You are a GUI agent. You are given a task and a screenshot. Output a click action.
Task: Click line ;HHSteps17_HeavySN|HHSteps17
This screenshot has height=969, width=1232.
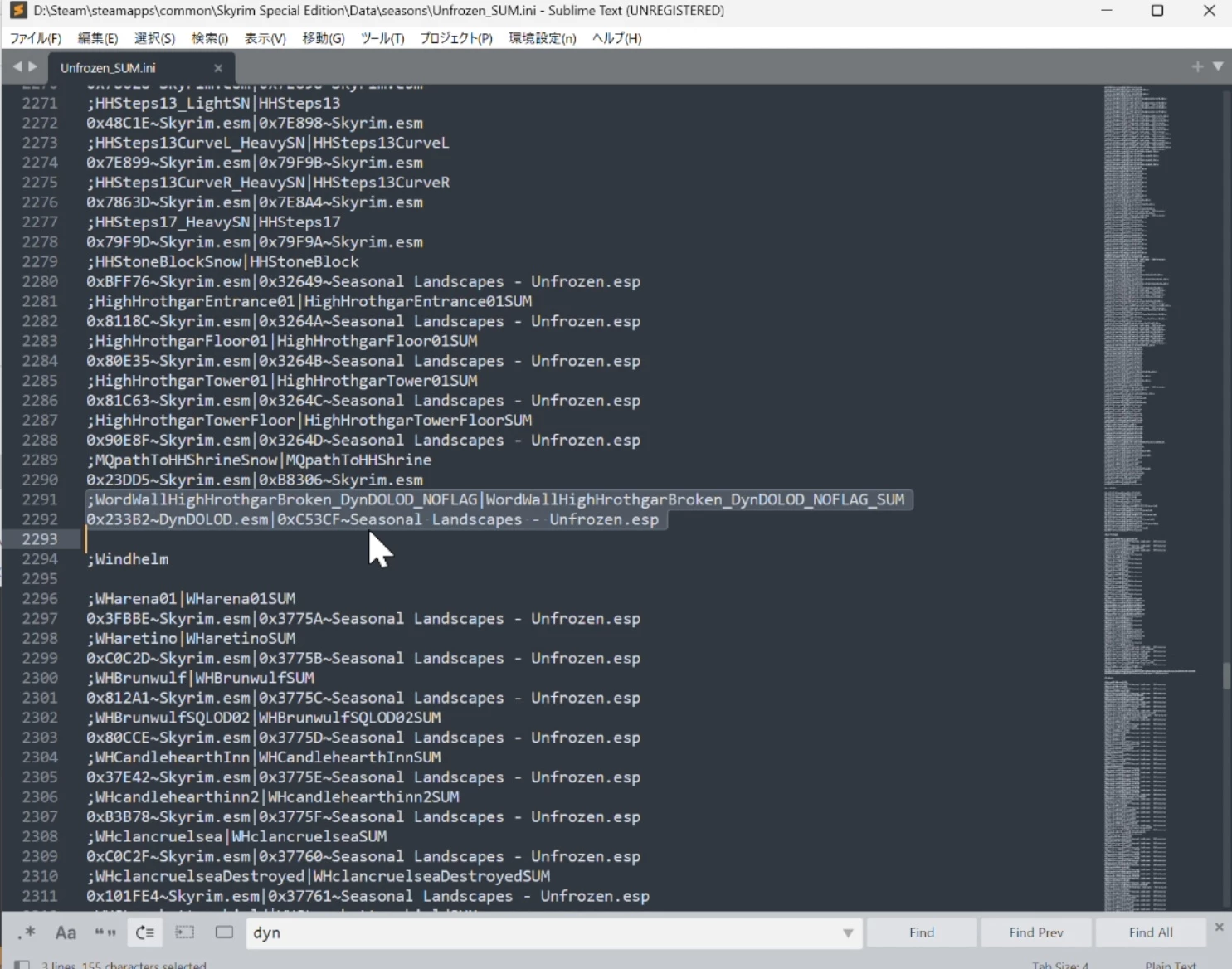(213, 222)
